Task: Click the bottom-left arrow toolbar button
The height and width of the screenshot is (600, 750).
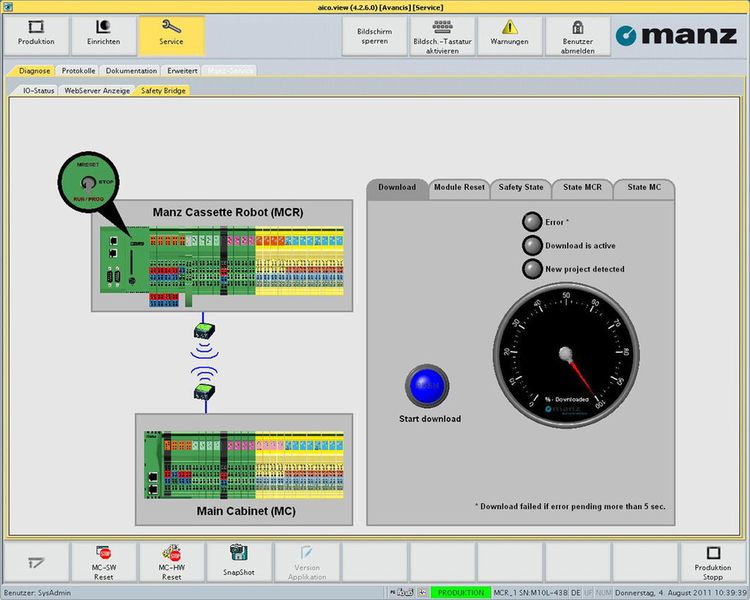Action: point(36,562)
